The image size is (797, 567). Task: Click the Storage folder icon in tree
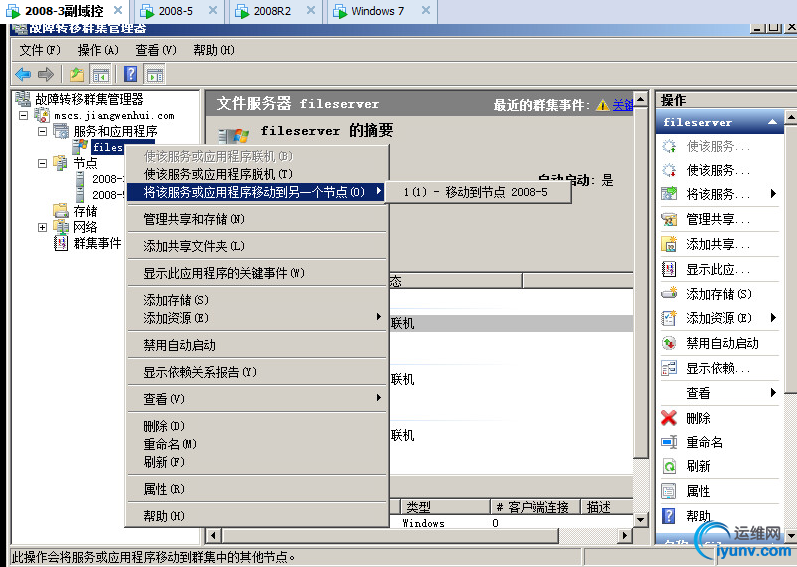coord(61,210)
